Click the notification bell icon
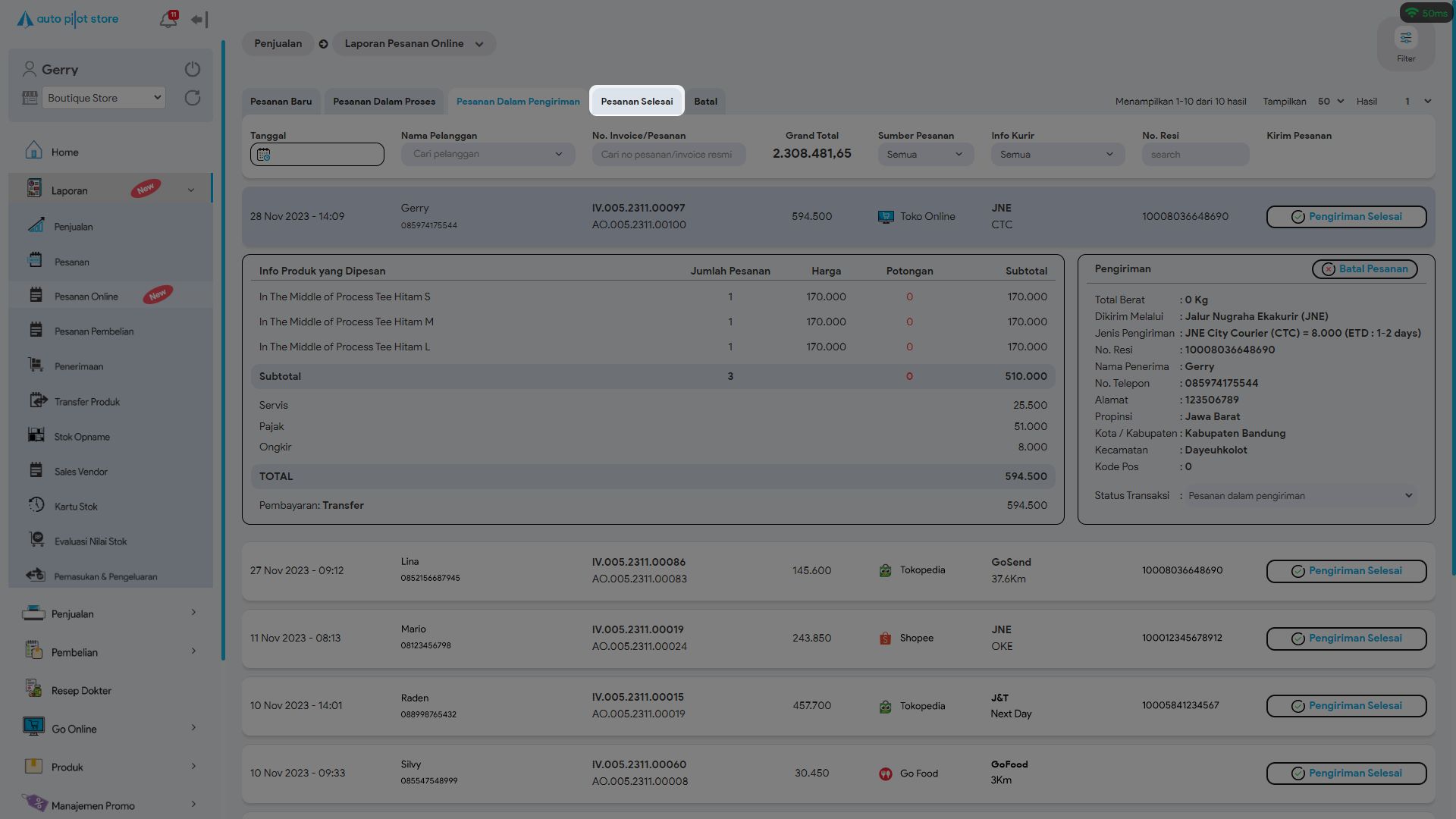This screenshot has width=1456, height=819. pos(168,20)
